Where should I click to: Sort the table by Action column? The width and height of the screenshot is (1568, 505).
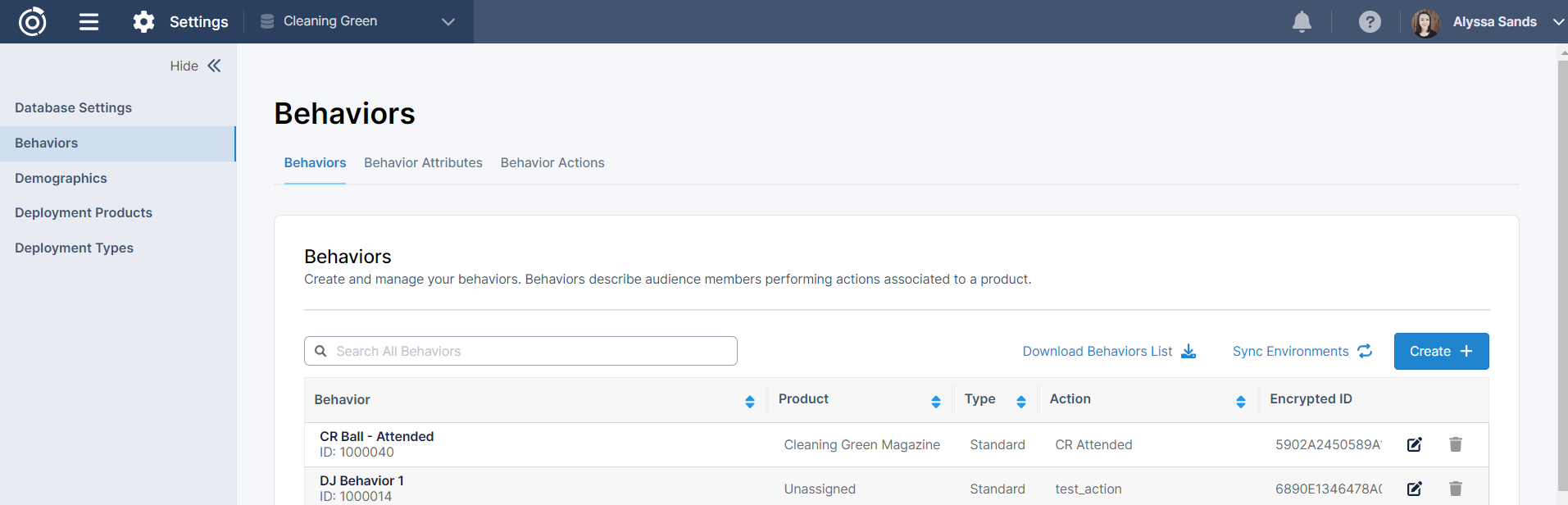[1240, 401]
